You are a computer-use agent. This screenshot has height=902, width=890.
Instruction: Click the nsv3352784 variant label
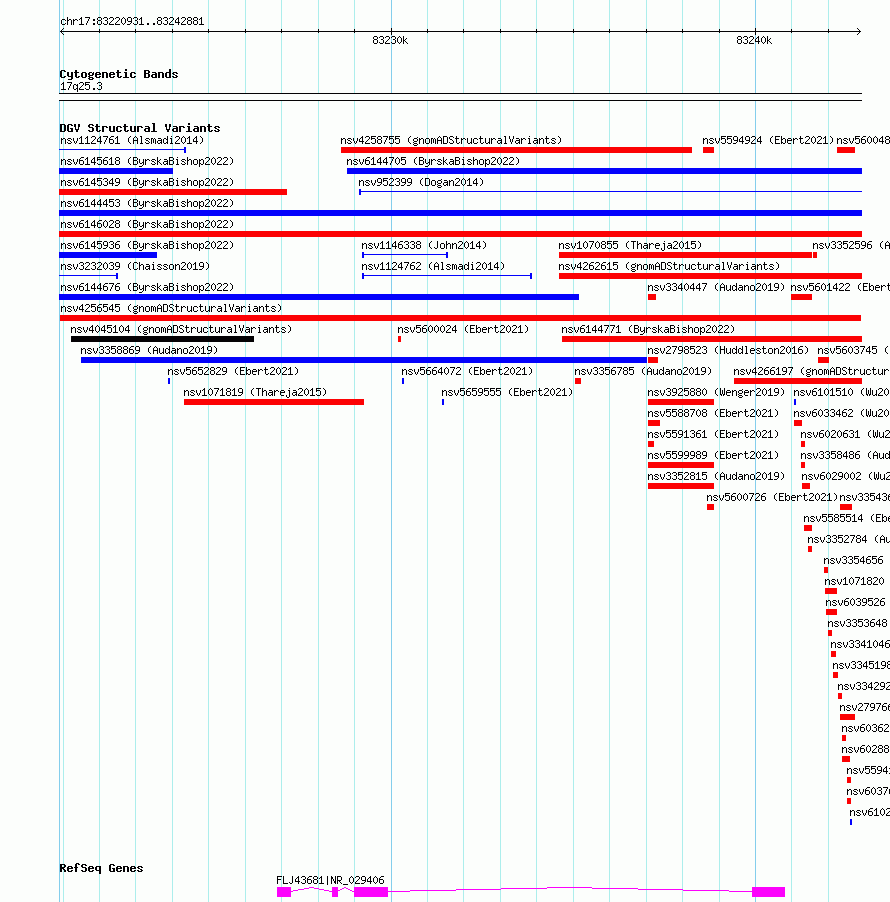click(x=849, y=539)
